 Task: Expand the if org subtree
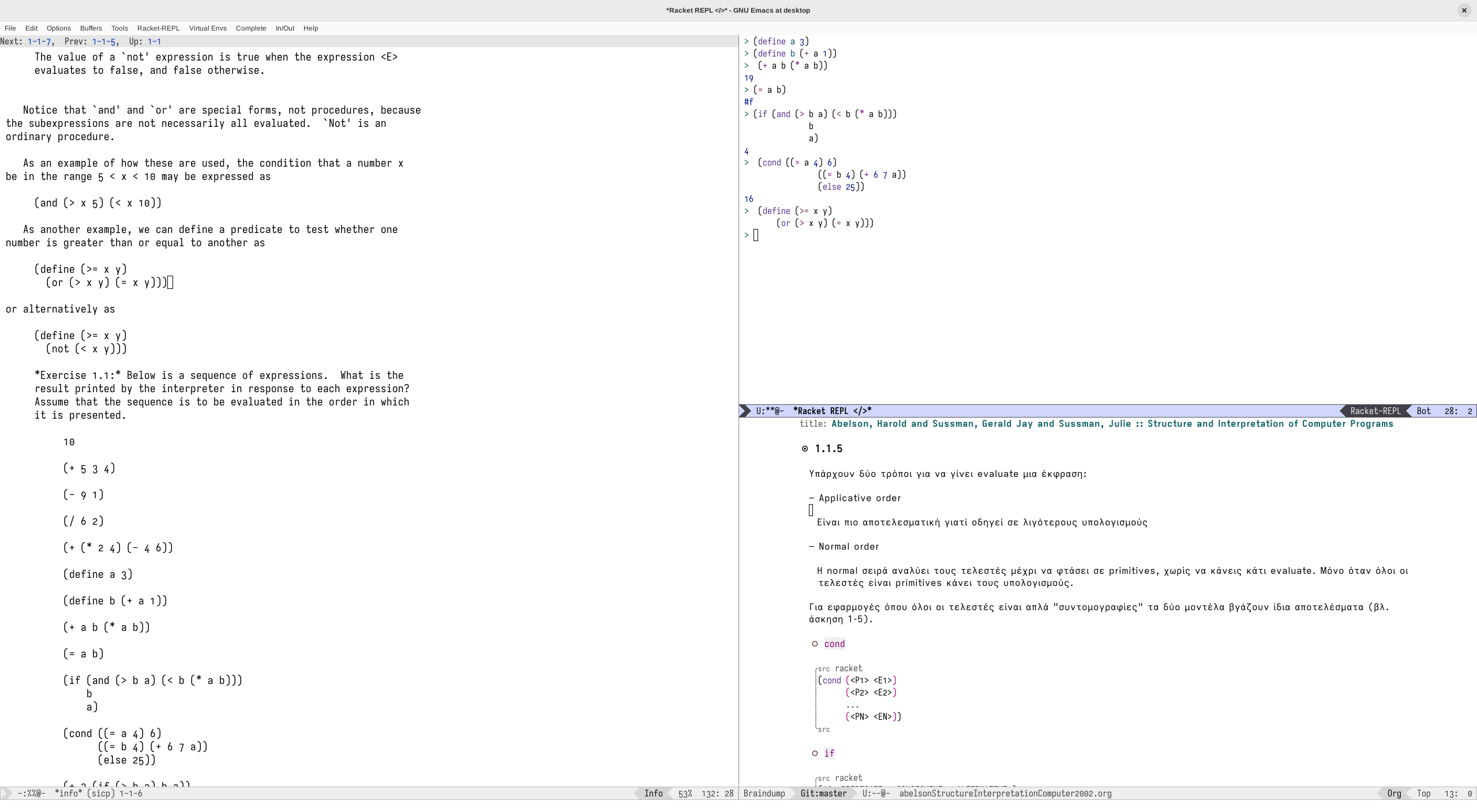pos(830,753)
